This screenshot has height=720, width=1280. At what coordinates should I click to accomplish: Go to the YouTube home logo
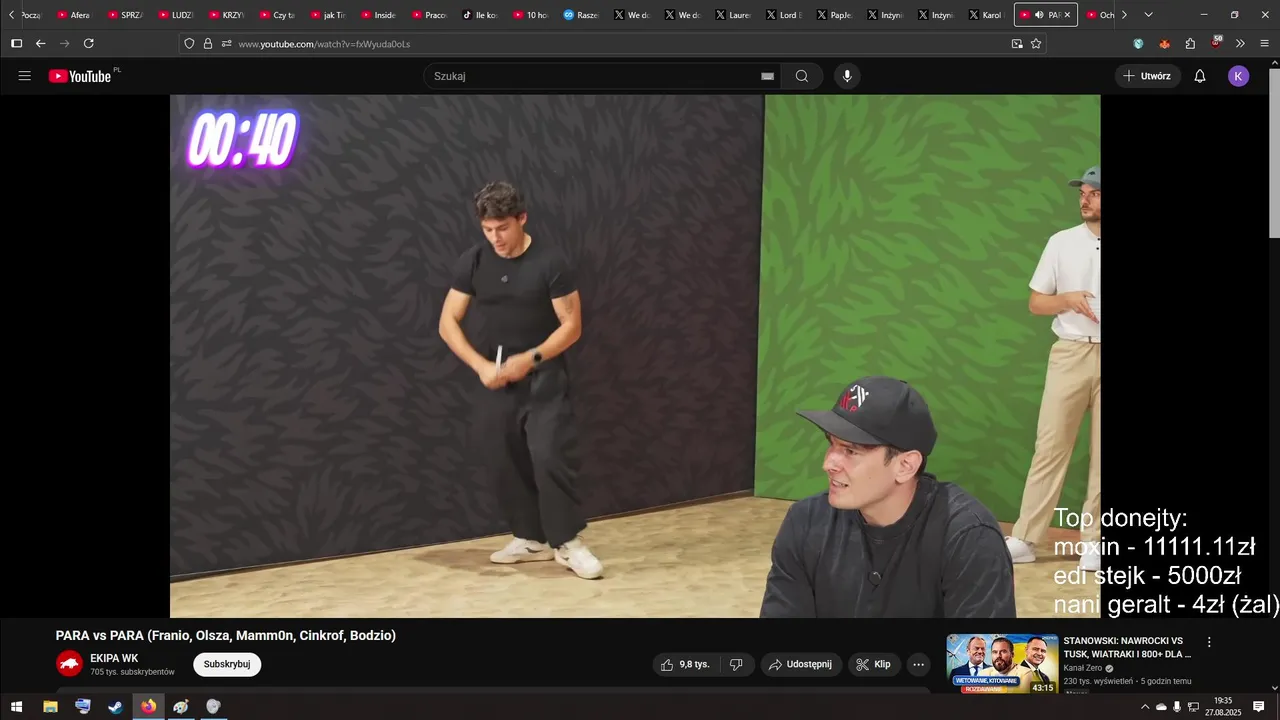click(80, 76)
